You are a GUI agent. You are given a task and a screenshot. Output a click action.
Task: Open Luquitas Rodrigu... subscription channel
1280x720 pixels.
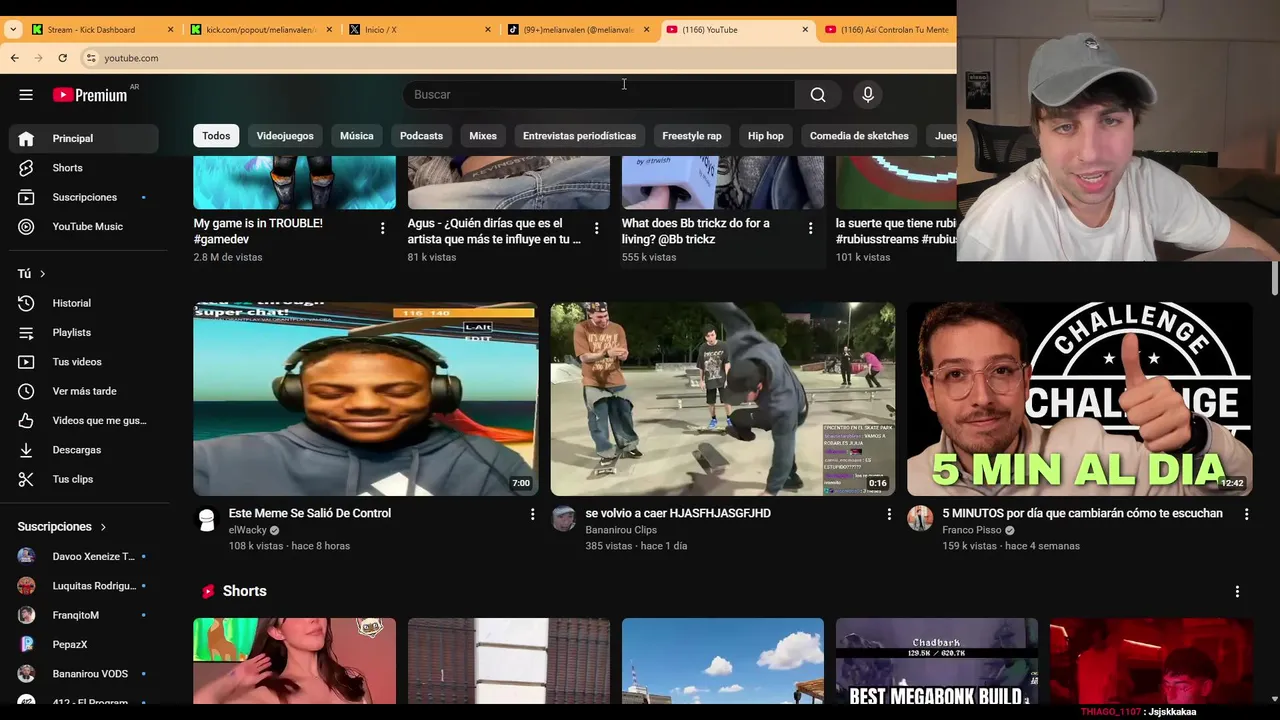pos(84,586)
